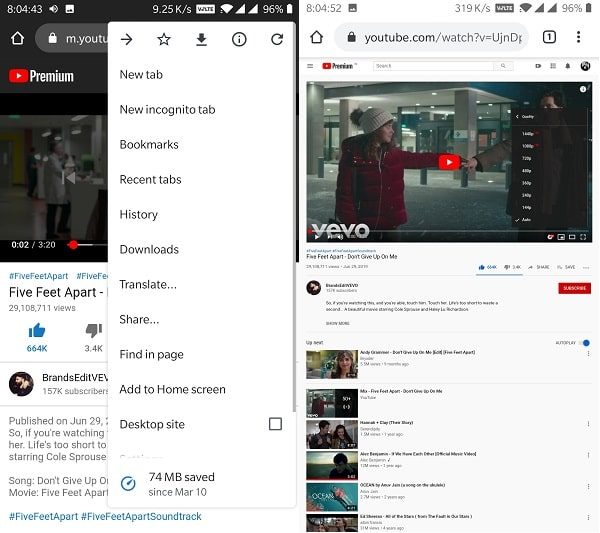Open the tab switcher showing 1
This screenshot has height=533, width=600.
point(549,37)
